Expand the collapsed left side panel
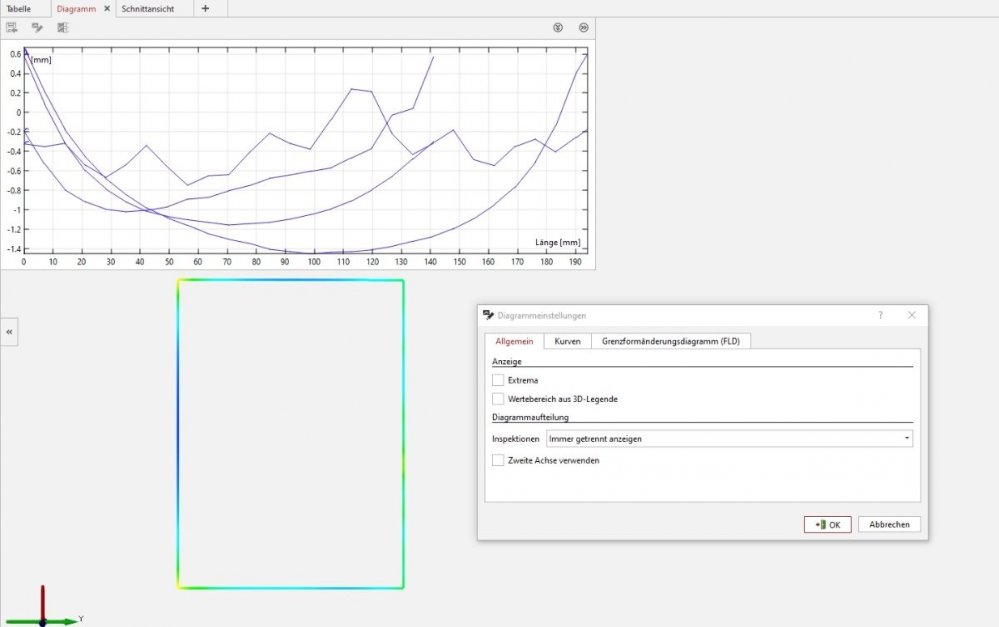The image size is (999, 627). [9, 331]
